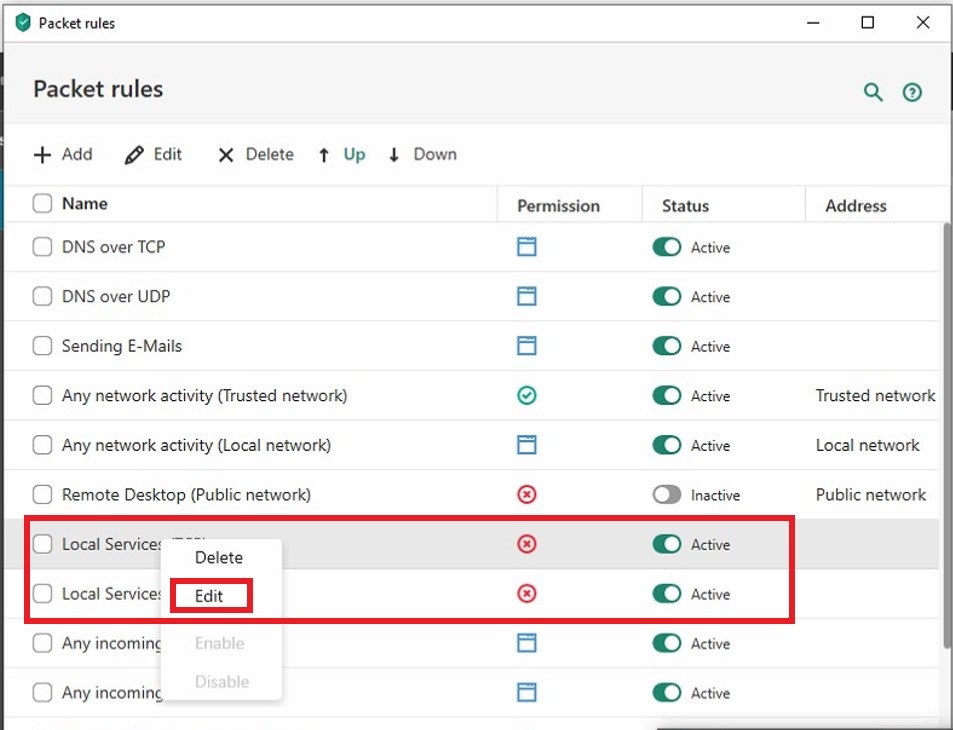Image resolution: width=953 pixels, height=730 pixels.
Task: Open the help question mark icon
Action: pyautogui.click(x=911, y=92)
